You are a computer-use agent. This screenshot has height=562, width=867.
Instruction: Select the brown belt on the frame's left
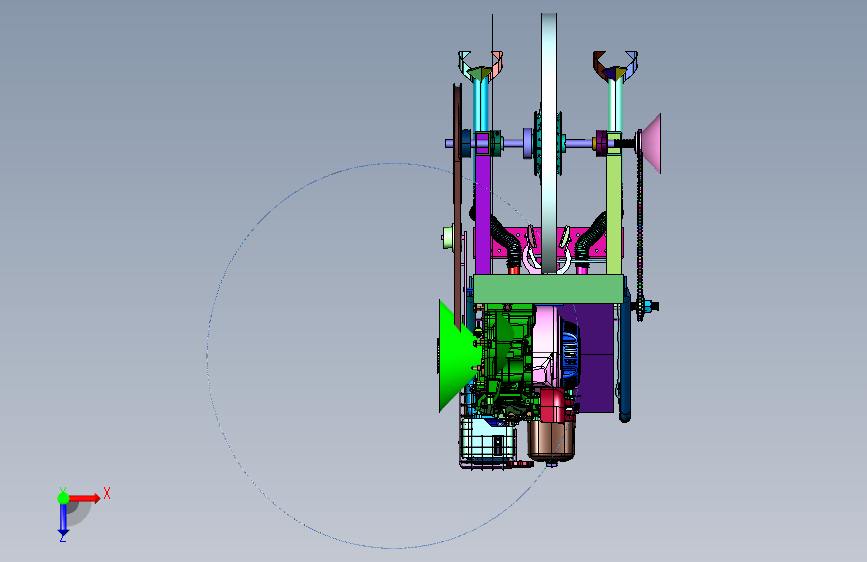click(x=457, y=205)
